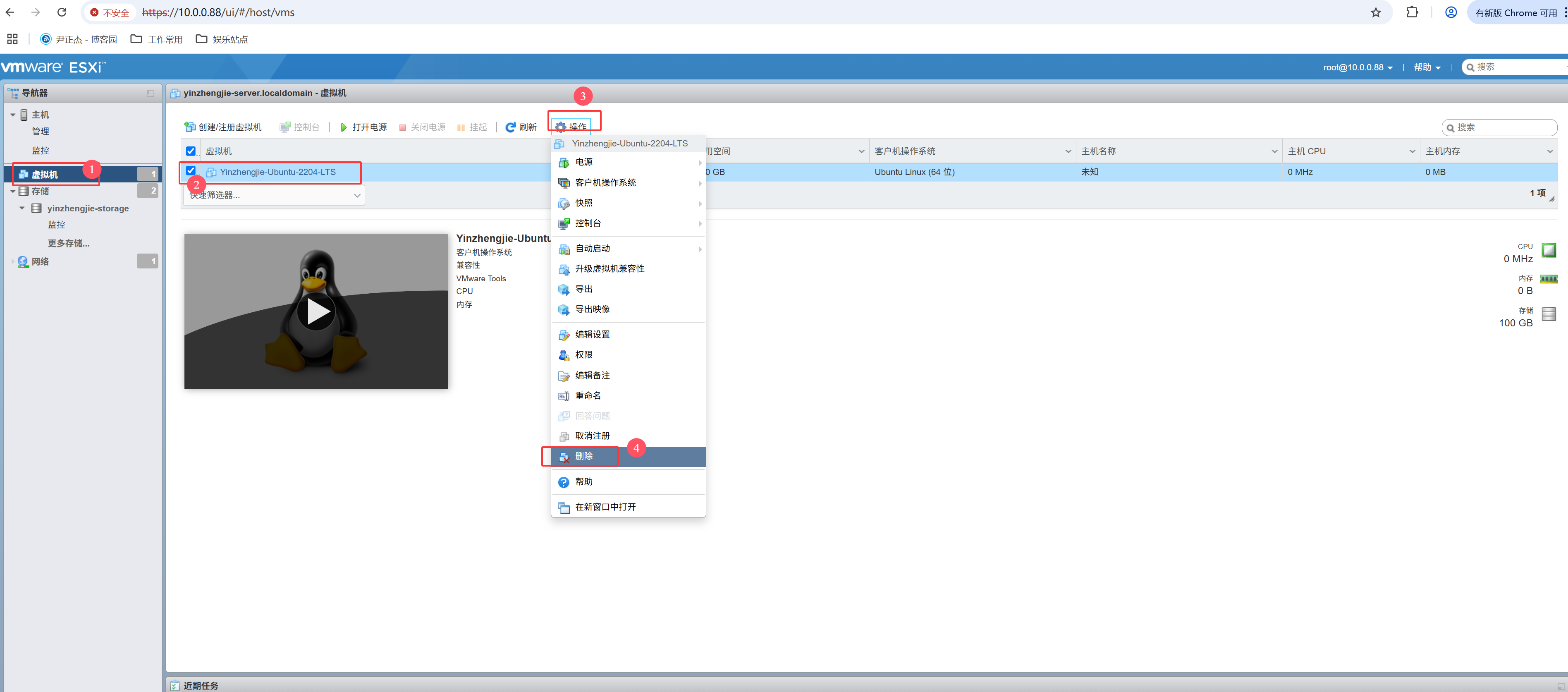The image size is (1568, 692).
Task: Toggle the select-all checkbox in the table header
Action: [191, 151]
